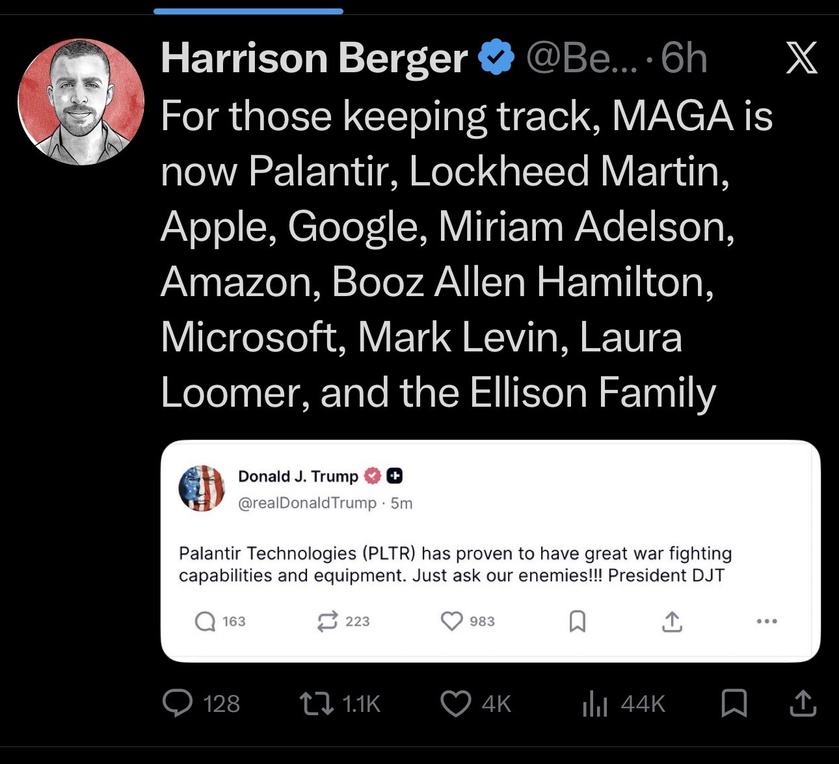Click Donald J. Trump's avatar in quote
839x764 pixels.
pyautogui.click(x=202, y=489)
